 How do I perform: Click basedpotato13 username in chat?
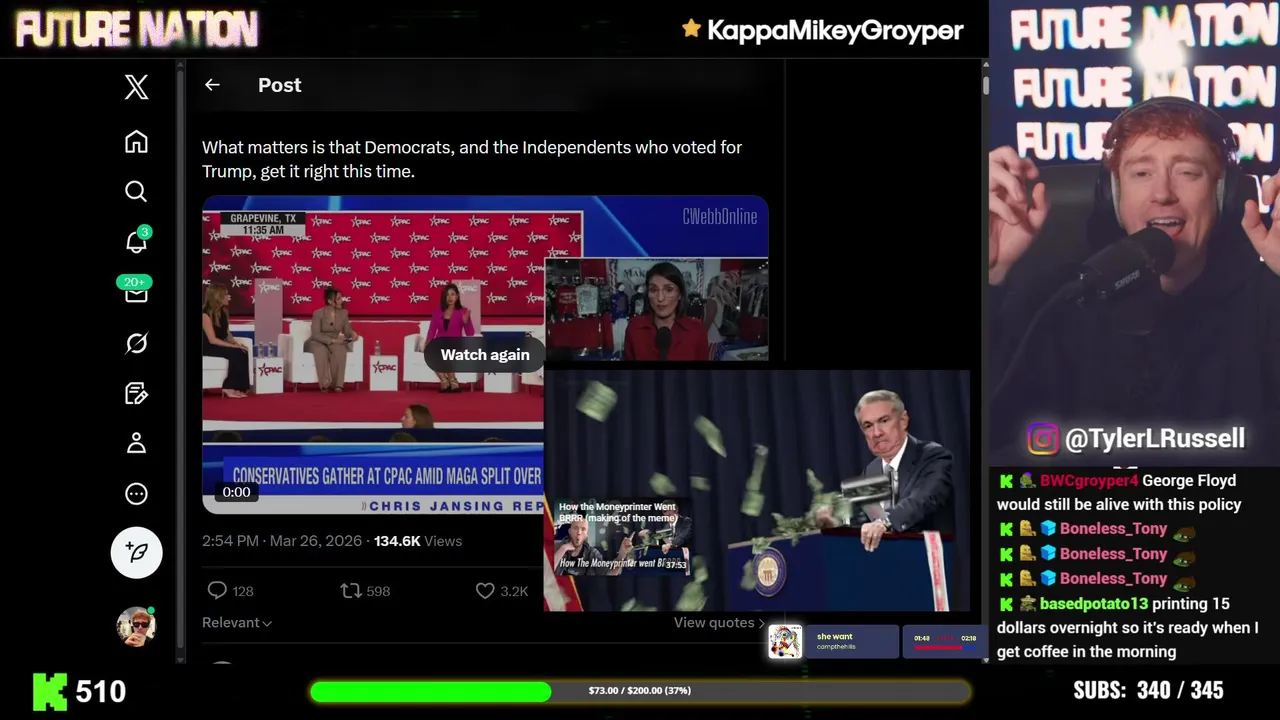pyautogui.click(x=1093, y=604)
